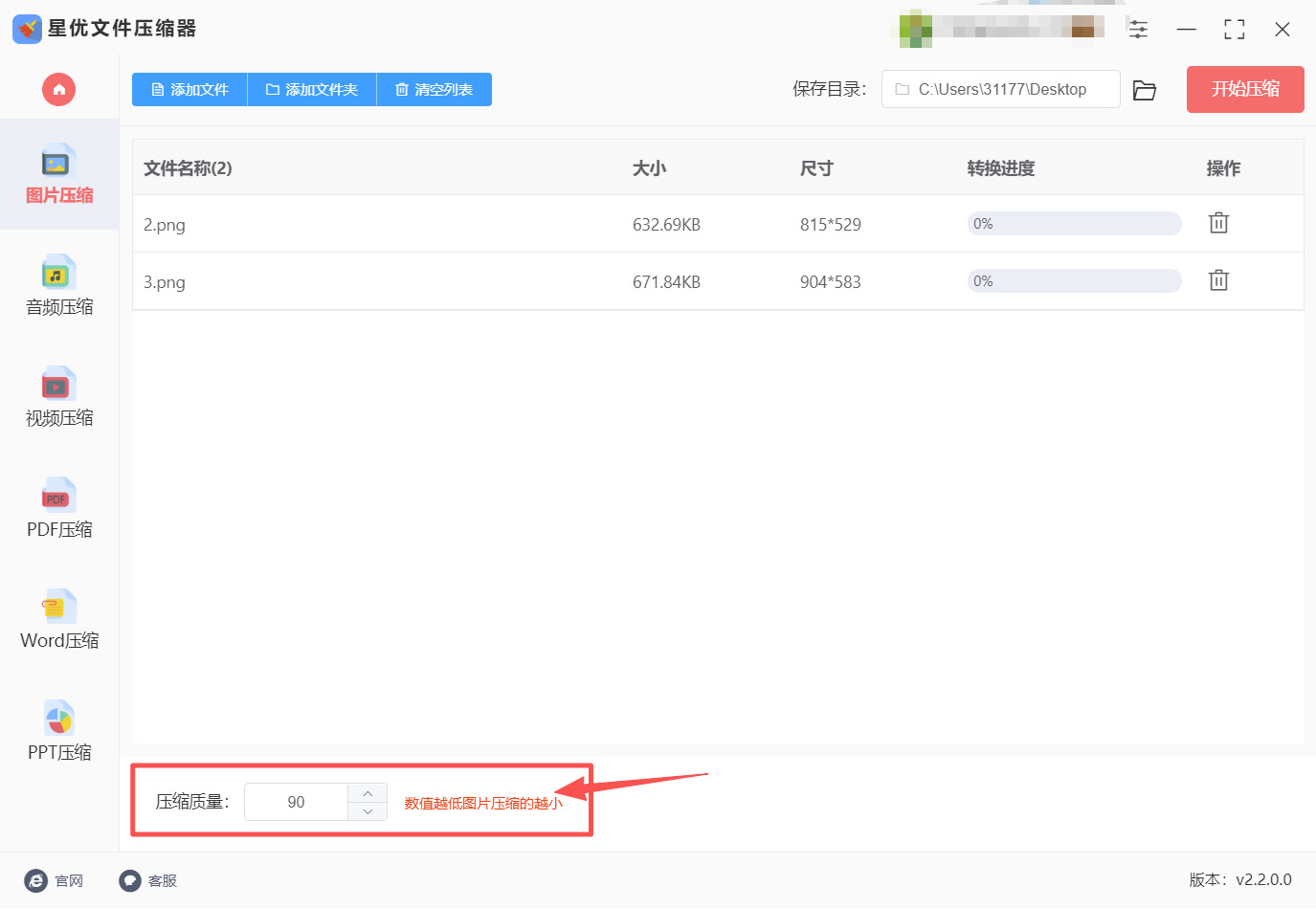Viewport: 1316px width, 909px height.
Task: Click the 904*583 dimension cell
Action: (831, 282)
